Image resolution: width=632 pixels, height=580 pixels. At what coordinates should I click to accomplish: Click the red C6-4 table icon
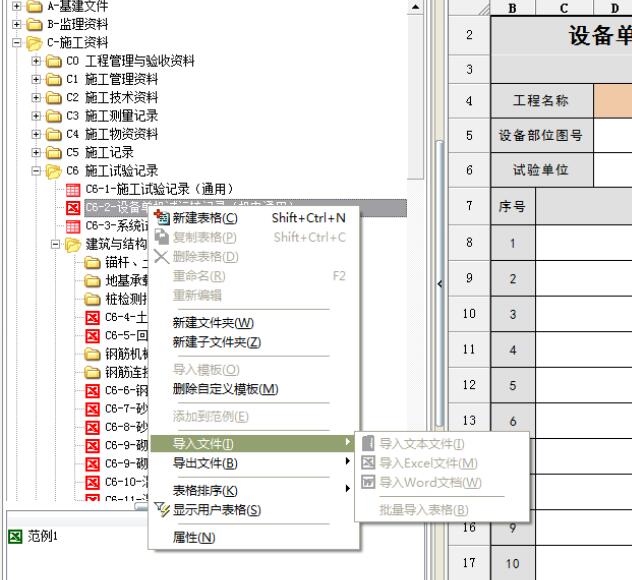point(92,318)
